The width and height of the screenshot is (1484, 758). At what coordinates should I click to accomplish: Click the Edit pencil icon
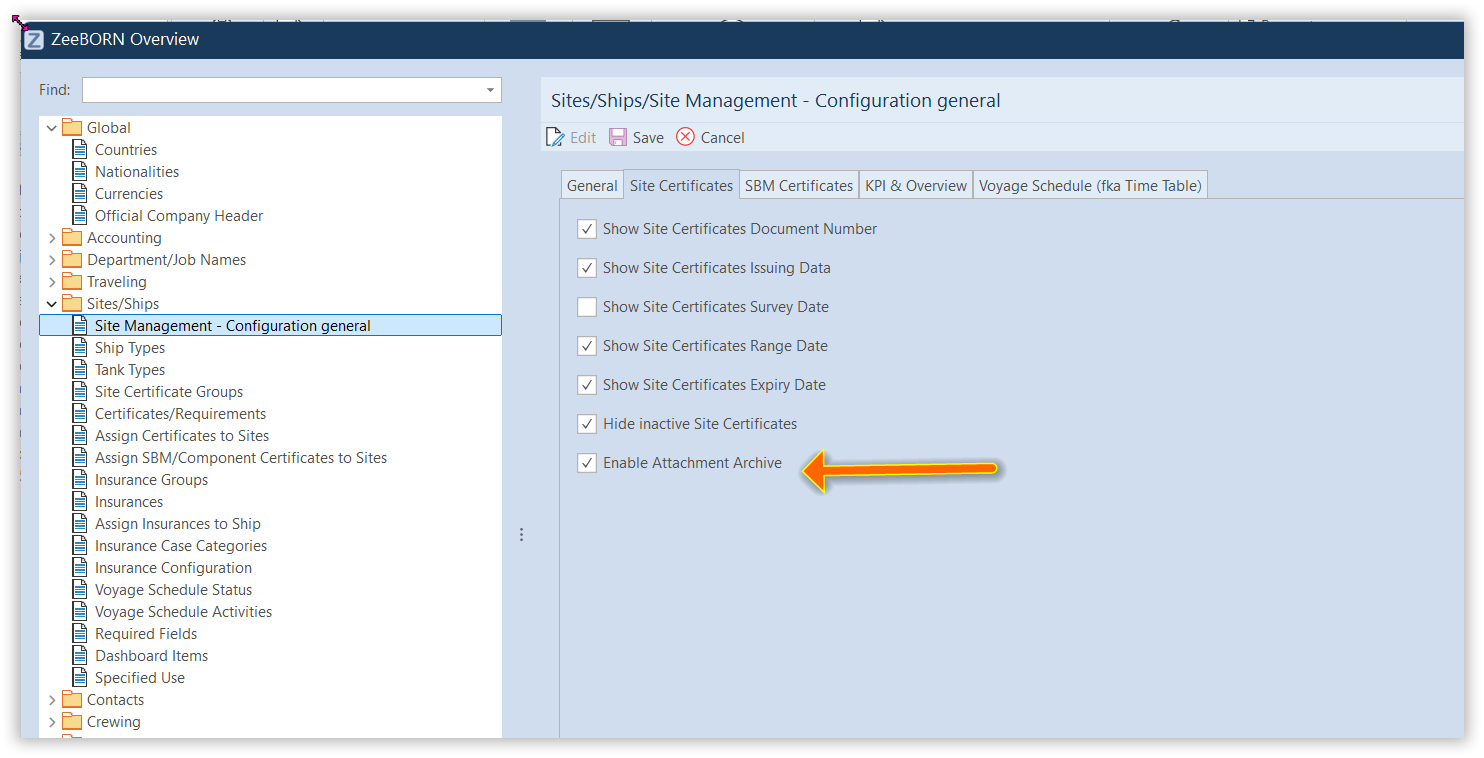point(555,137)
